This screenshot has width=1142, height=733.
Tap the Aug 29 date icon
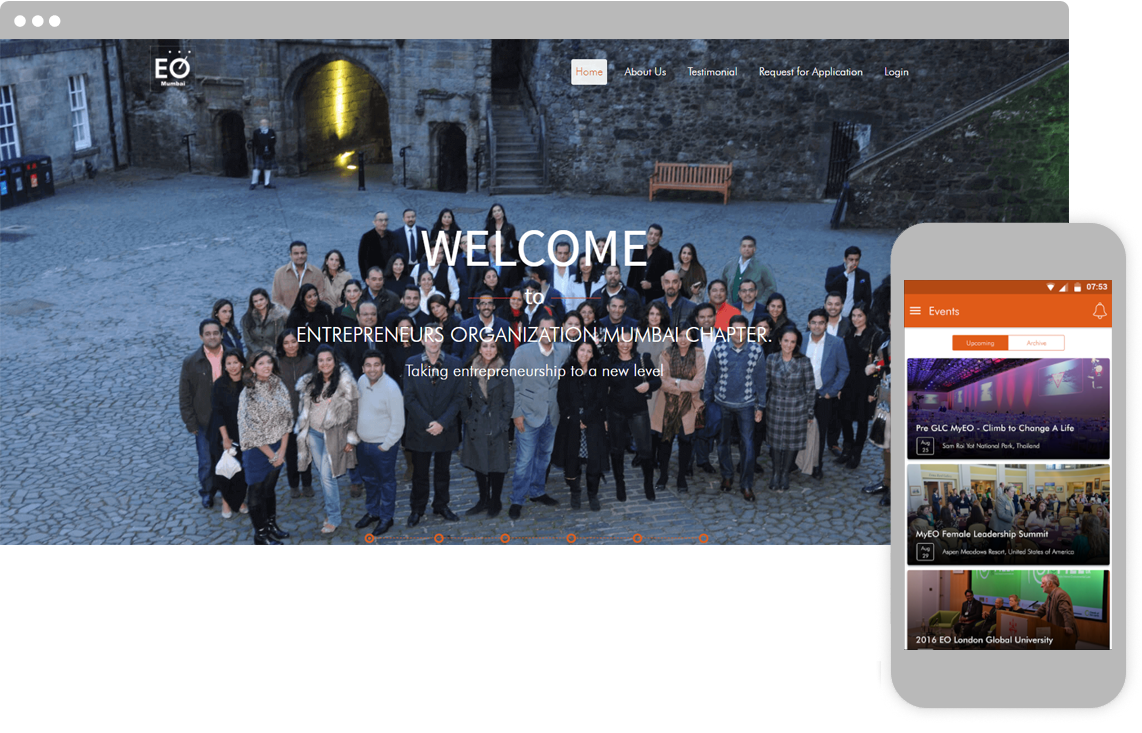[x=925, y=552]
